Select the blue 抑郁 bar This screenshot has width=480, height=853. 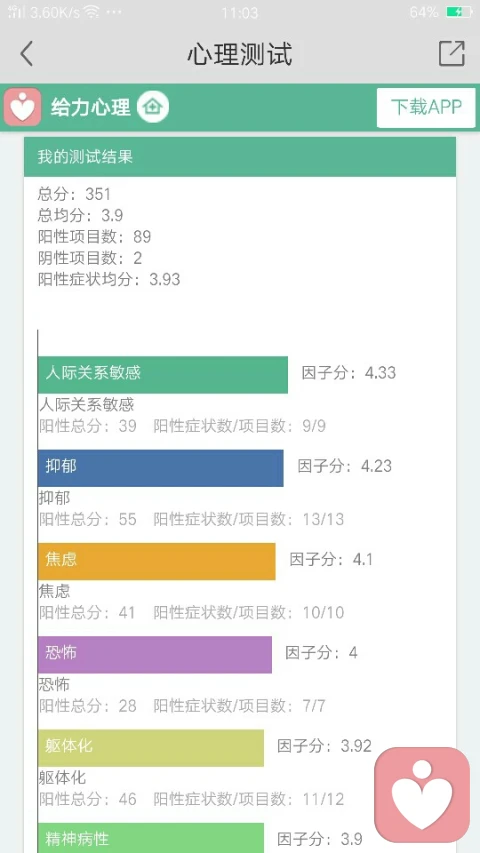[x=161, y=468]
